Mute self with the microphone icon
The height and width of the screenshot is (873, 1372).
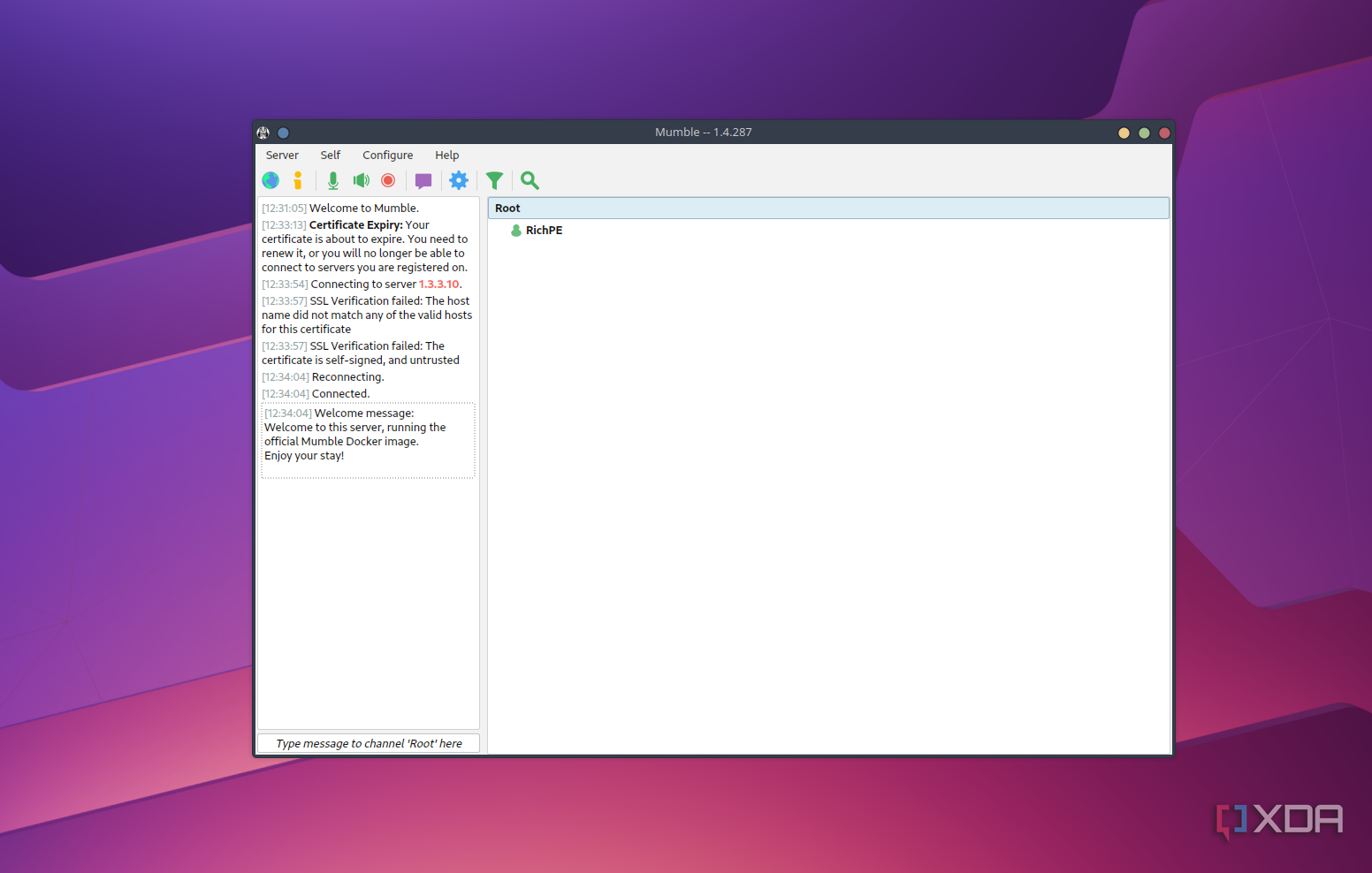333,180
